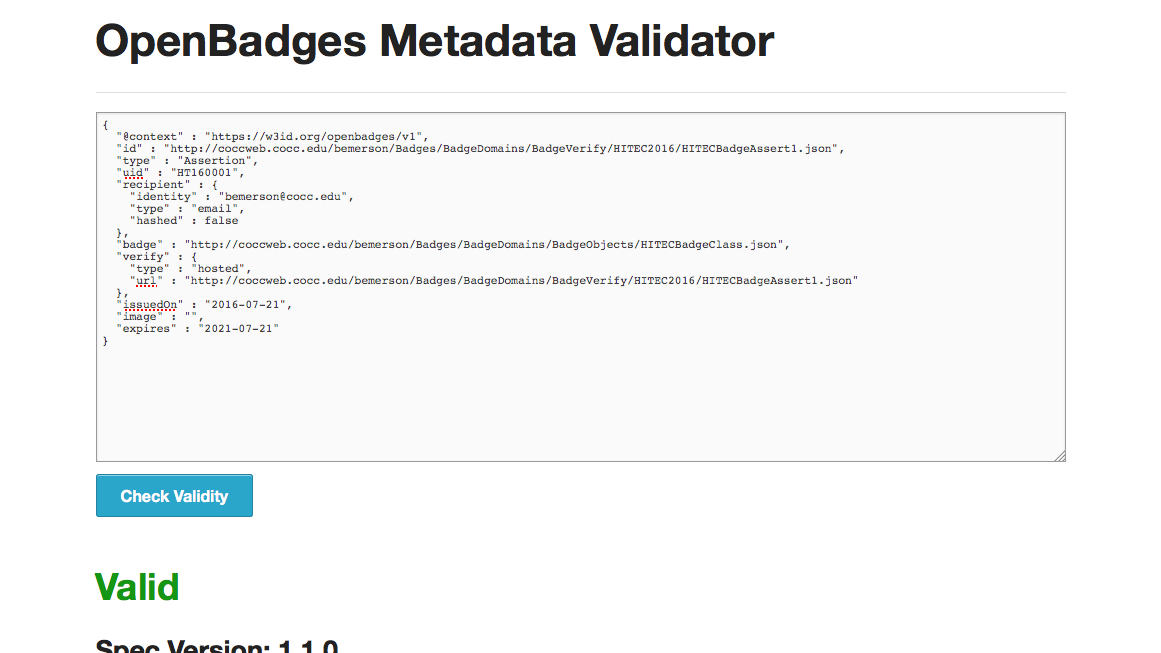Screen dimensions: 1161x653
Task: Click the textarea resize handle corner
Action: 1060,456
